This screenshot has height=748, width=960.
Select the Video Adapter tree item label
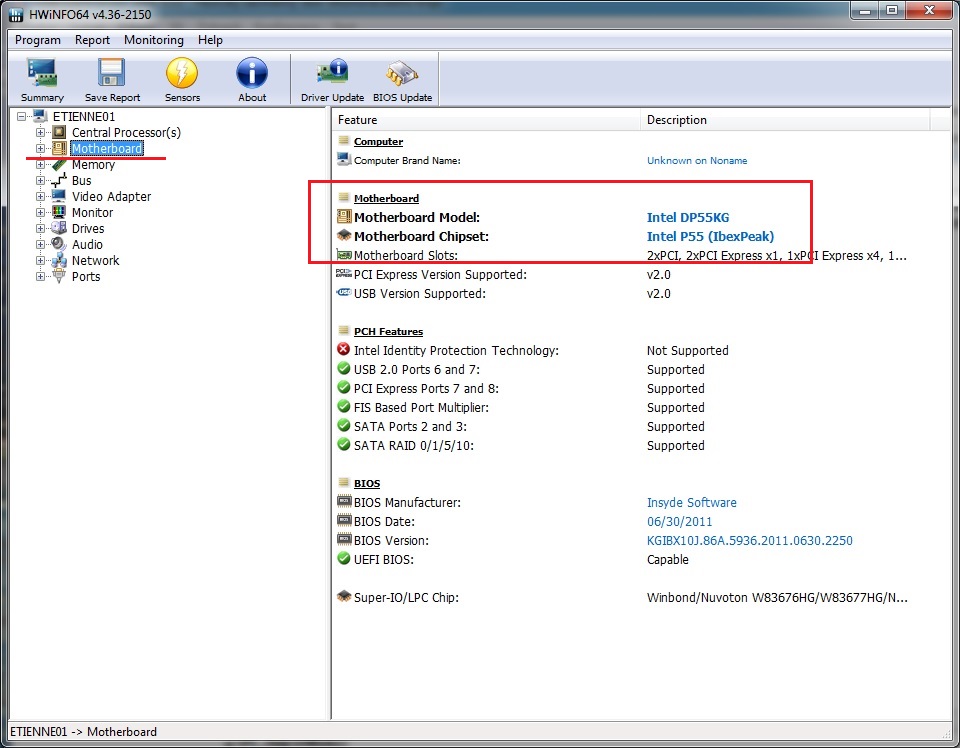coord(111,196)
